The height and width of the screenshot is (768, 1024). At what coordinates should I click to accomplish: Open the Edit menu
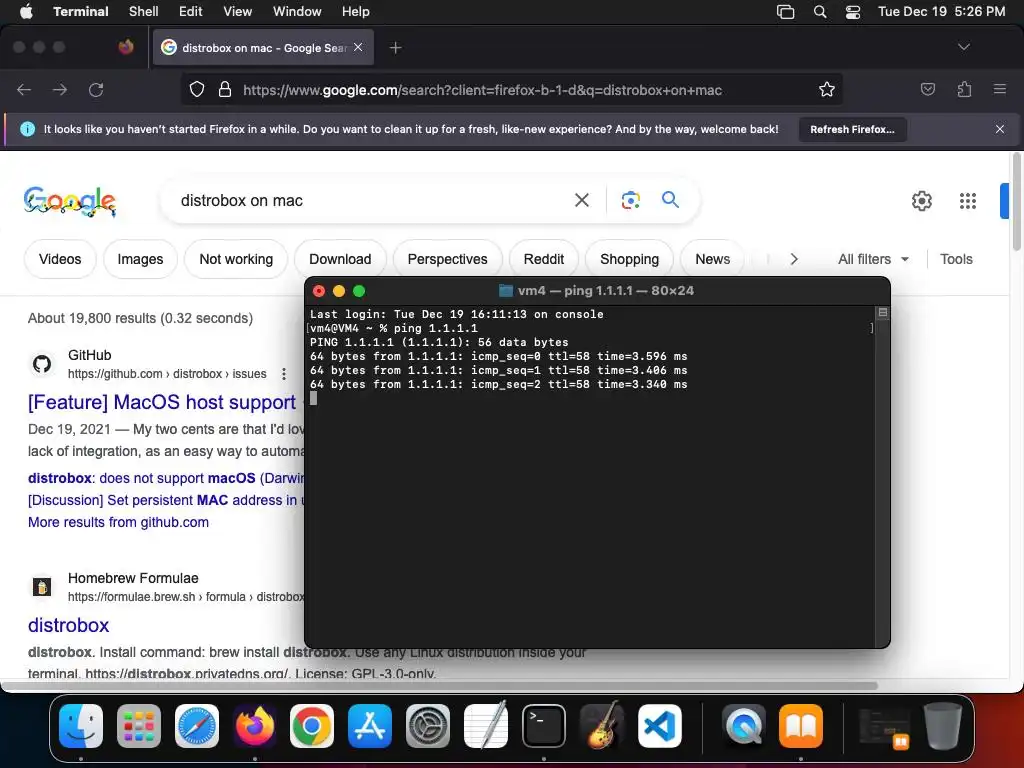pyautogui.click(x=191, y=12)
